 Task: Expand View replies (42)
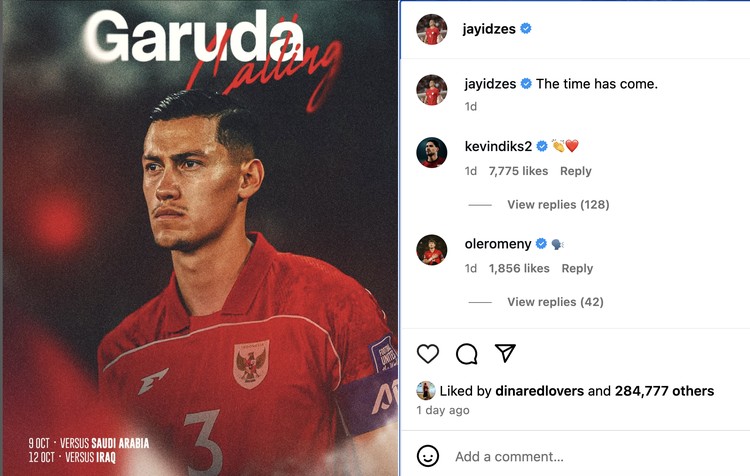pos(555,302)
